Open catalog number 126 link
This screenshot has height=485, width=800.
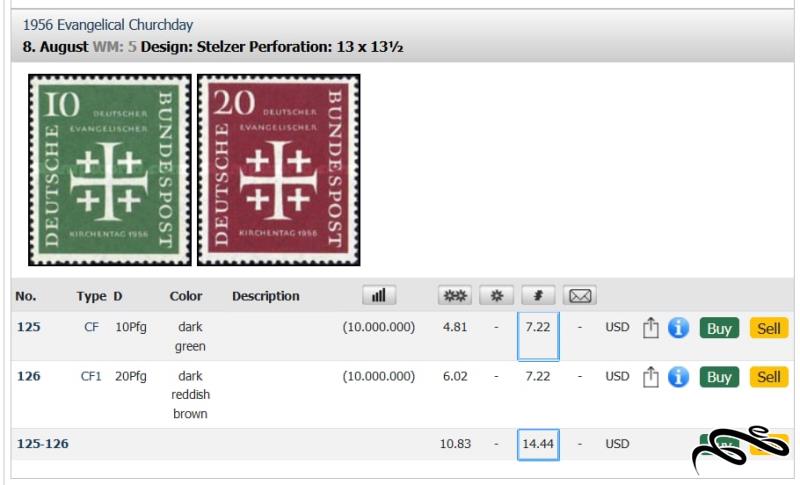(29, 376)
